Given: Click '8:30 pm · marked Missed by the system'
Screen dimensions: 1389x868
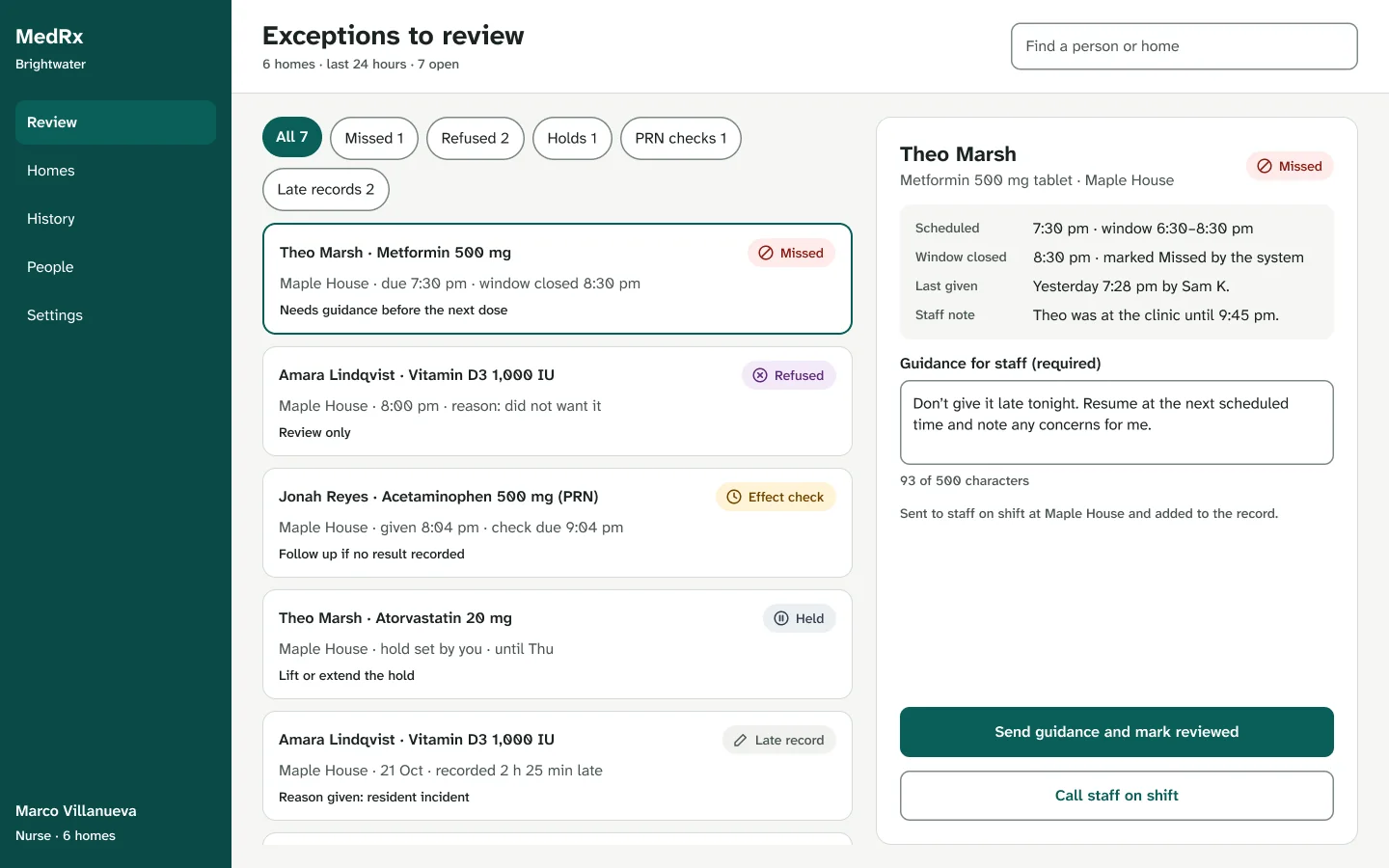Looking at the screenshot, I should [x=1168, y=258].
